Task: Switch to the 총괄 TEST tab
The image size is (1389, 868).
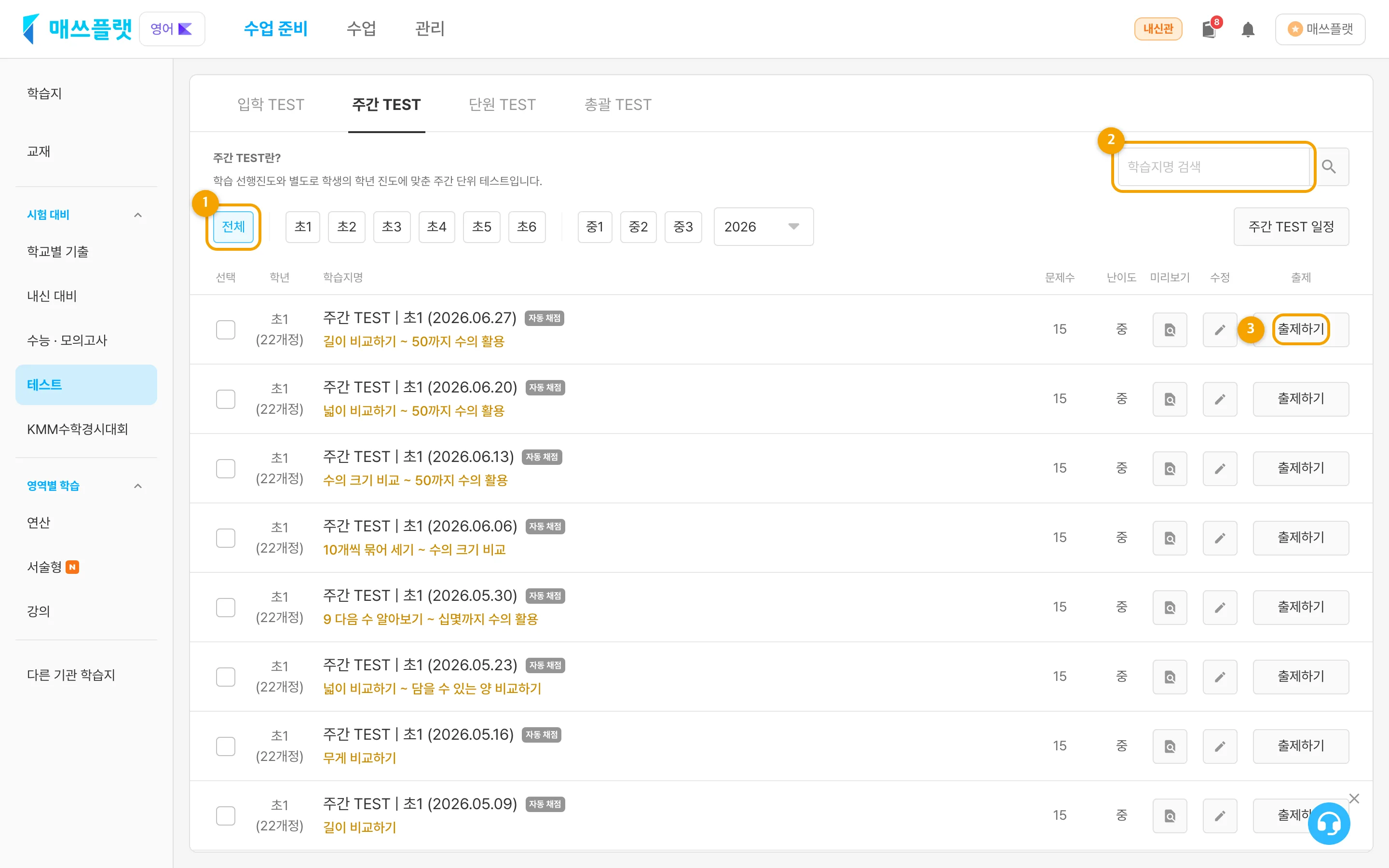Action: click(618, 105)
